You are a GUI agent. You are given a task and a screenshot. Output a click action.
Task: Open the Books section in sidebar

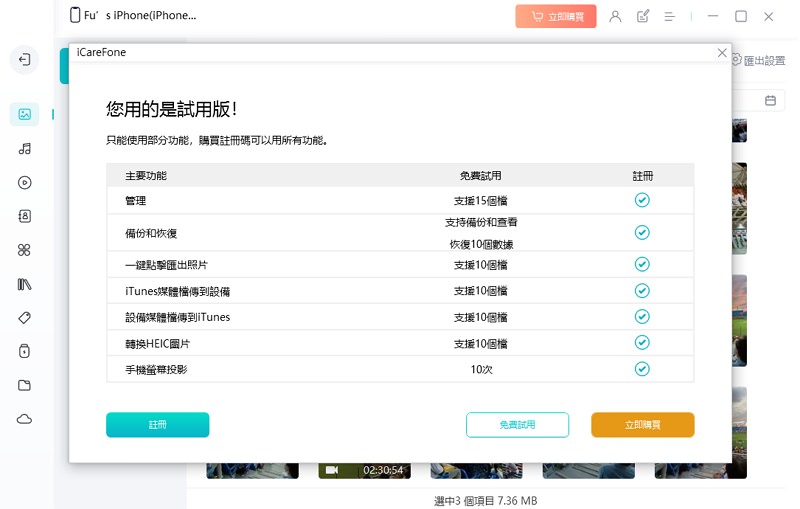24,284
